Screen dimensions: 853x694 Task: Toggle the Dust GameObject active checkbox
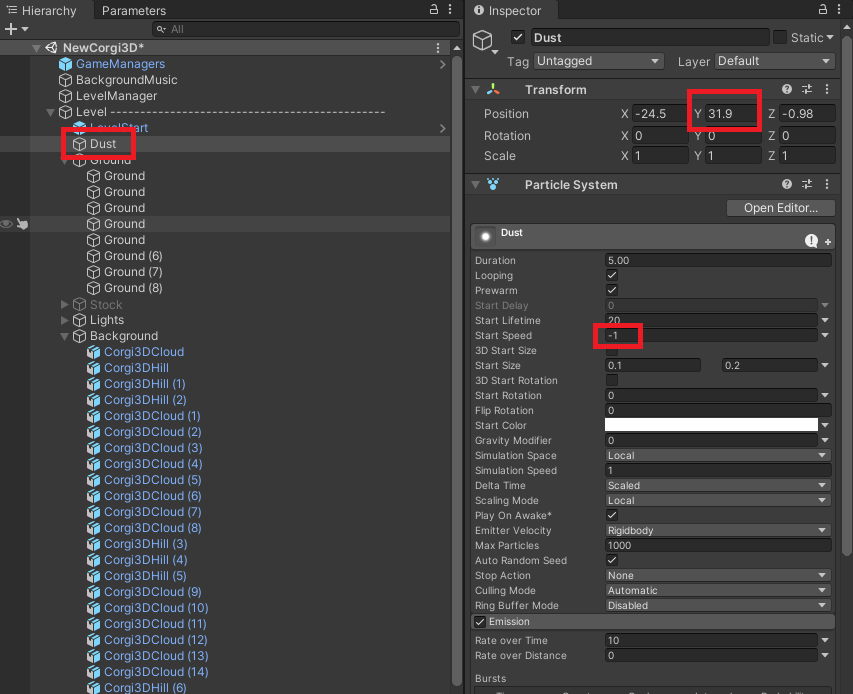519,37
